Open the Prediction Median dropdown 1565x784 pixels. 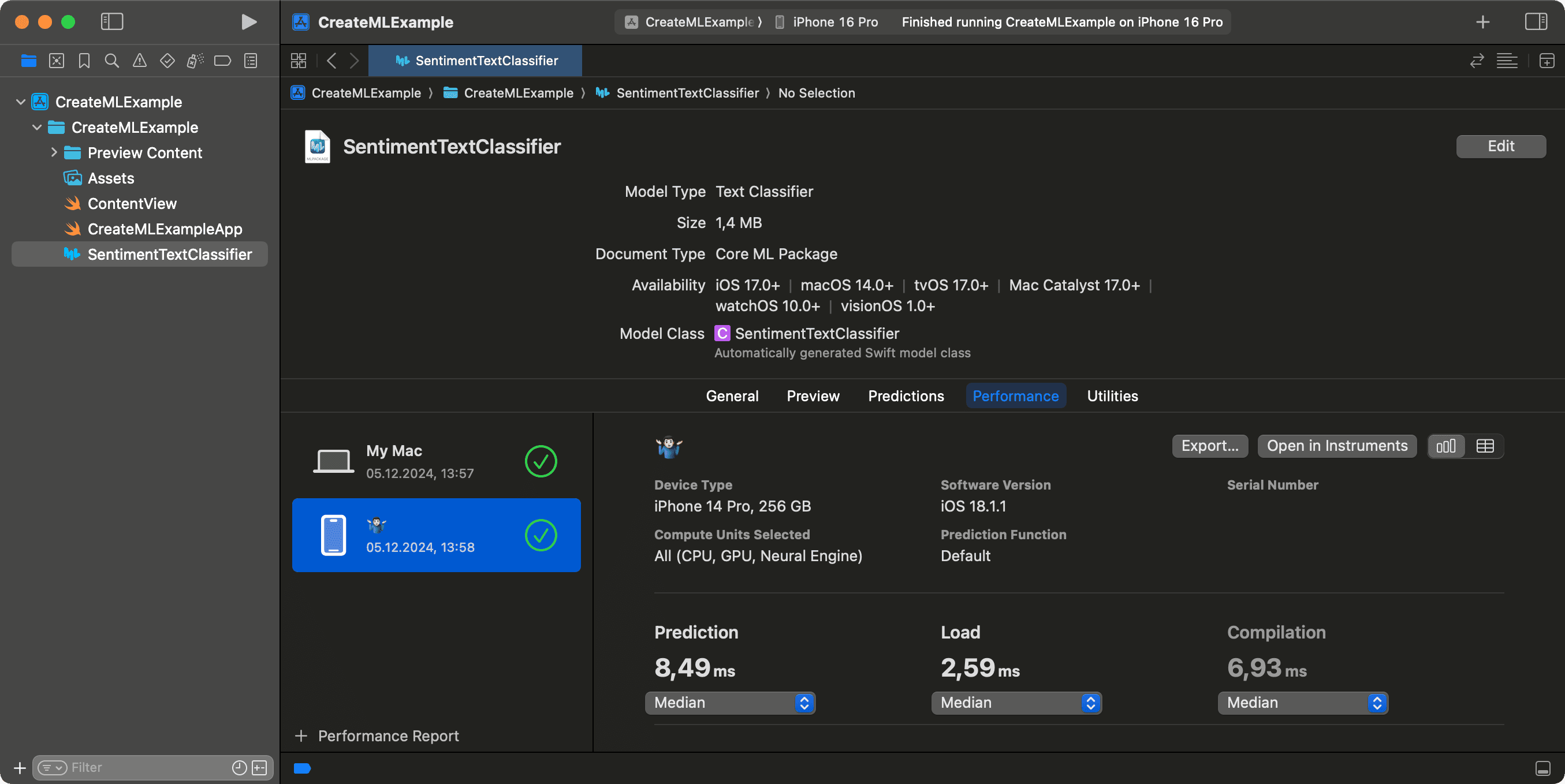point(729,703)
